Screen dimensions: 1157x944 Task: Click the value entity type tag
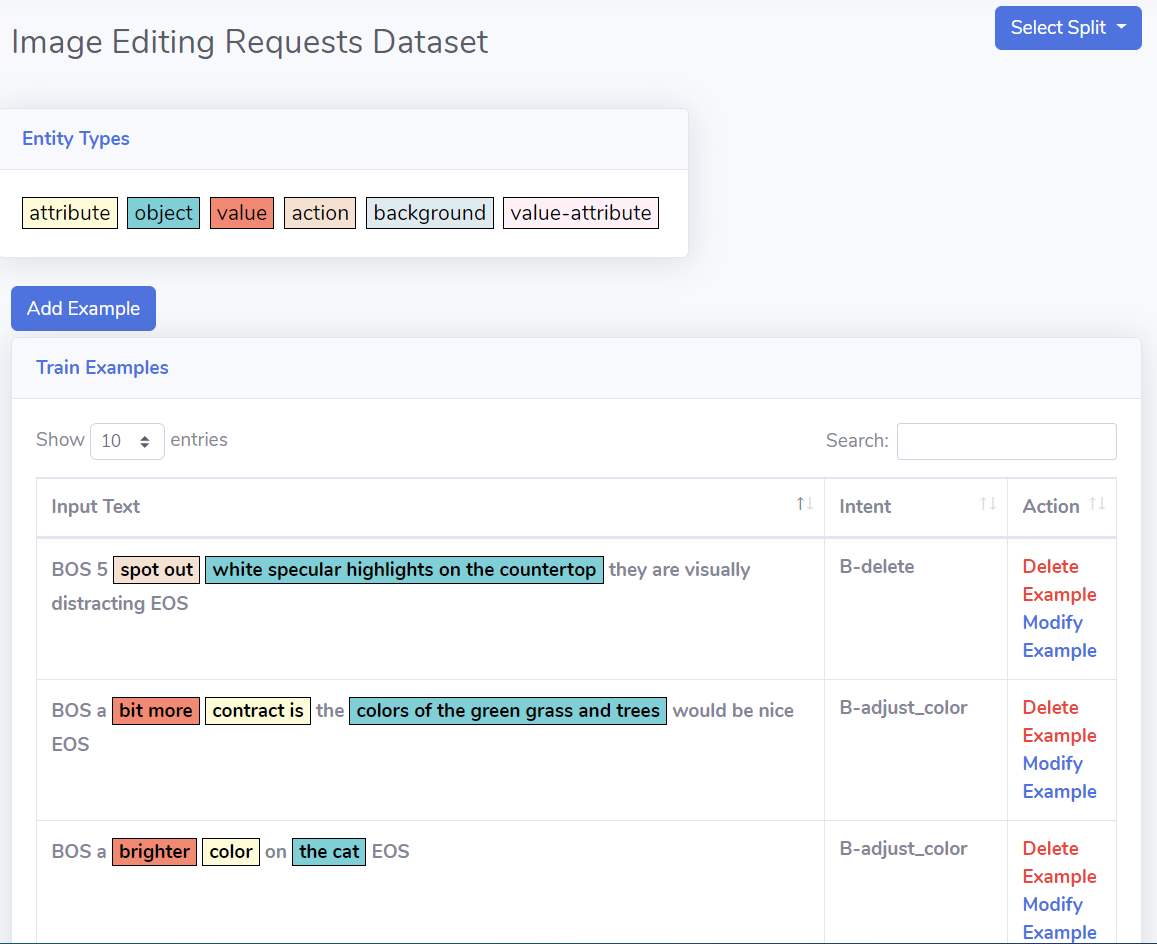241,213
